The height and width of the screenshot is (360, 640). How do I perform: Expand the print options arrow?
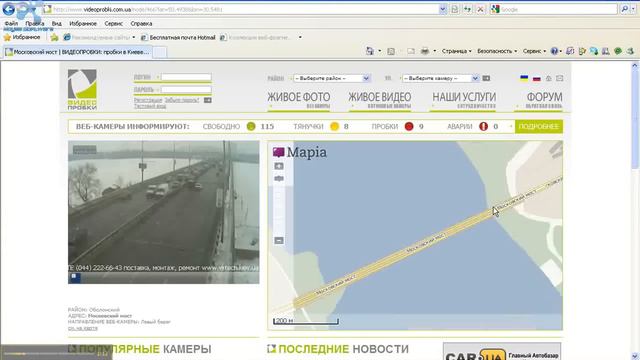434,51
